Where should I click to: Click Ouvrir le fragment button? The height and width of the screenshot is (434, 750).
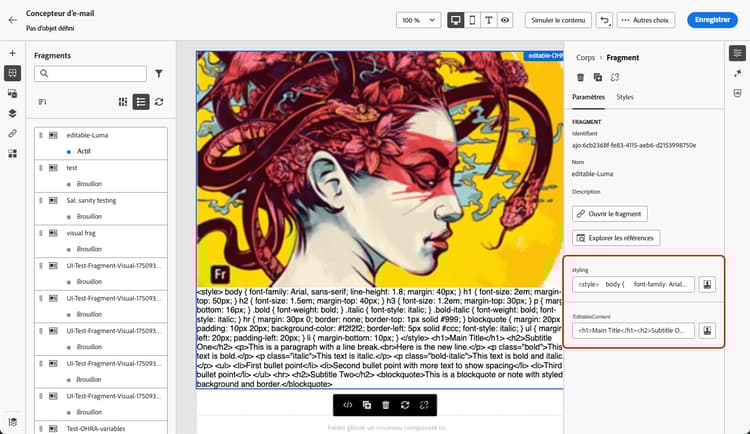coord(610,214)
